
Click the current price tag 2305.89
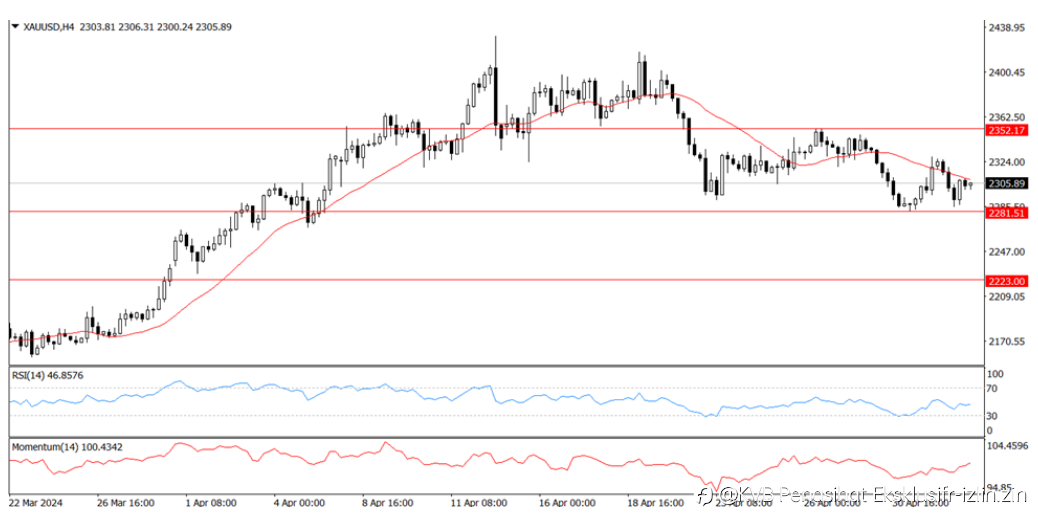[x=1007, y=183]
